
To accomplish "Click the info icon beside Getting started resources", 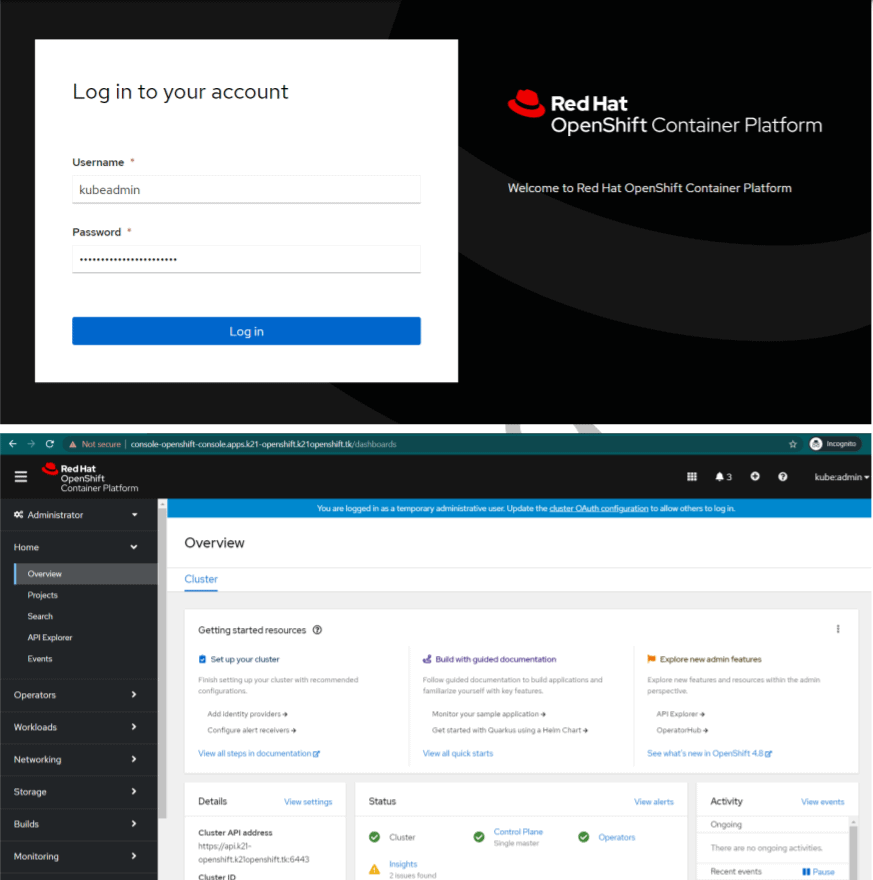I will [x=317, y=630].
